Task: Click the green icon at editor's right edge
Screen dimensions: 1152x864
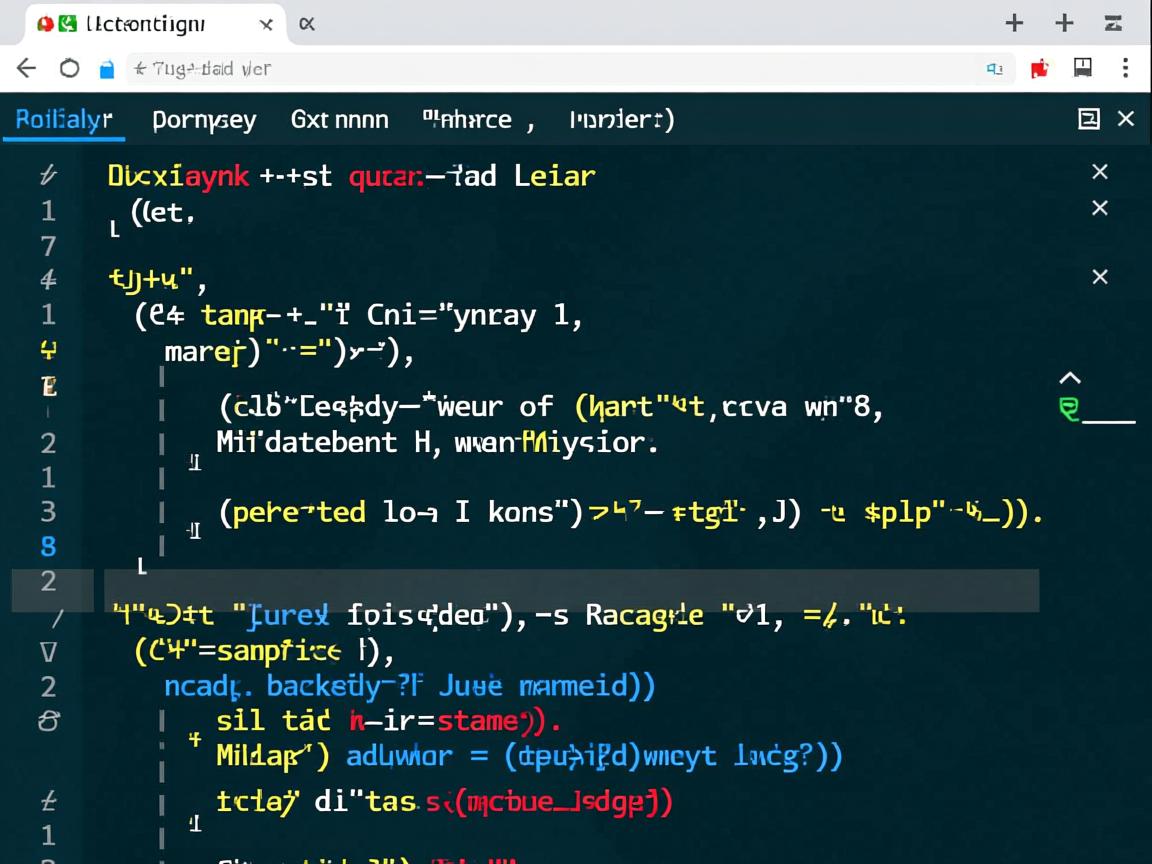Action: (1069, 410)
